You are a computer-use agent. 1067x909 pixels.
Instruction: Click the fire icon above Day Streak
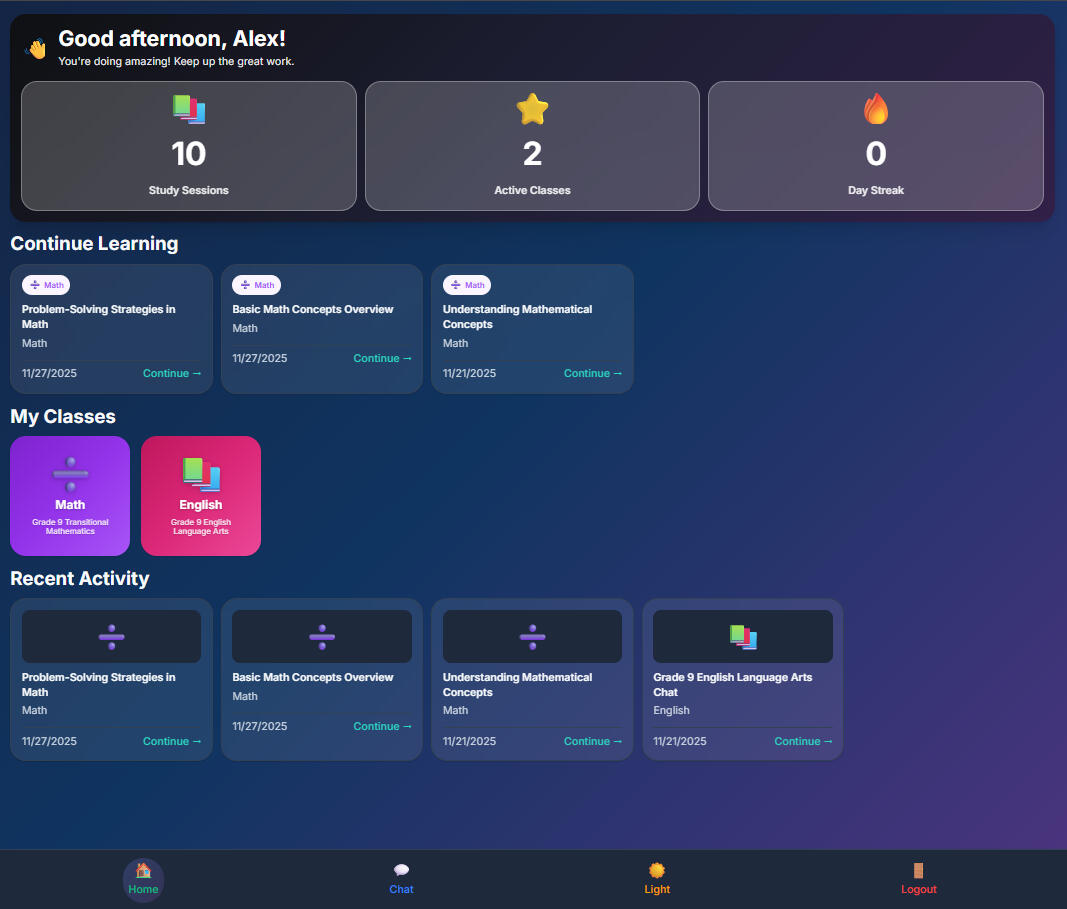pyautogui.click(x=875, y=109)
